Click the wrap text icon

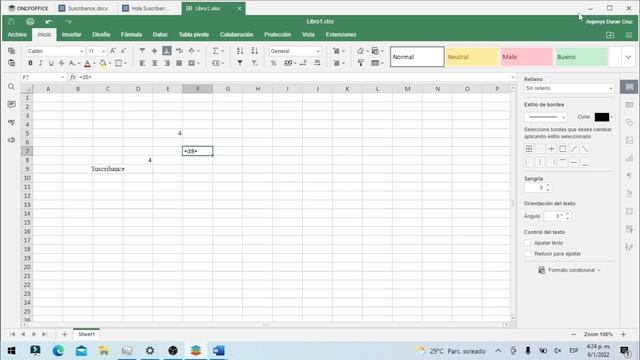click(179, 51)
